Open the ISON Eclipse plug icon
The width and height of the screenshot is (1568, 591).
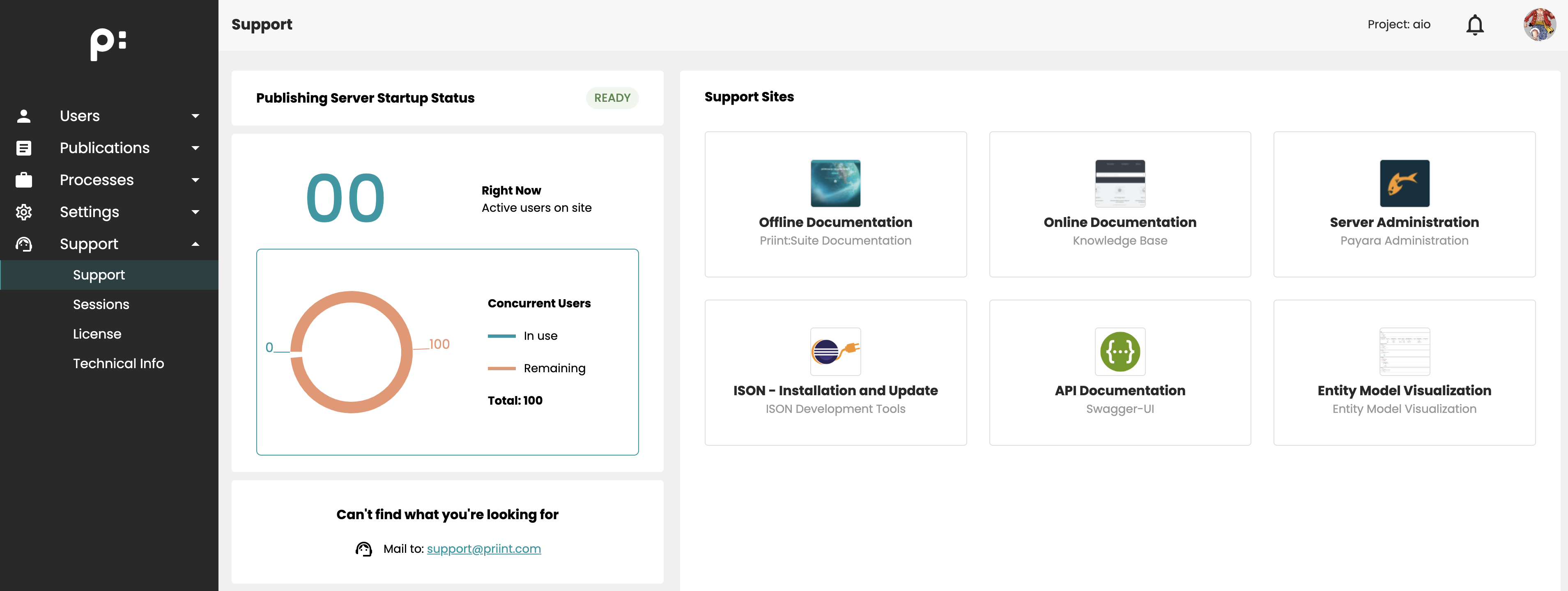coord(835,351)
